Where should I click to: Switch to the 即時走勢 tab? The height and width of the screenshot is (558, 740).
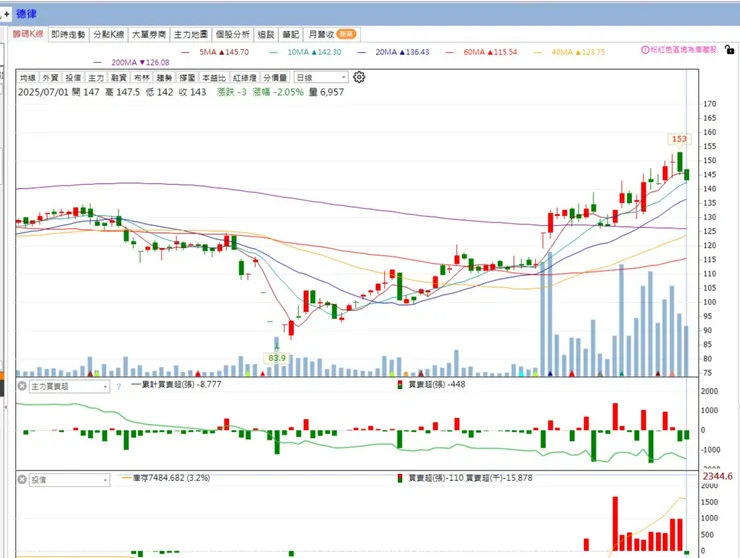point(68,34)
